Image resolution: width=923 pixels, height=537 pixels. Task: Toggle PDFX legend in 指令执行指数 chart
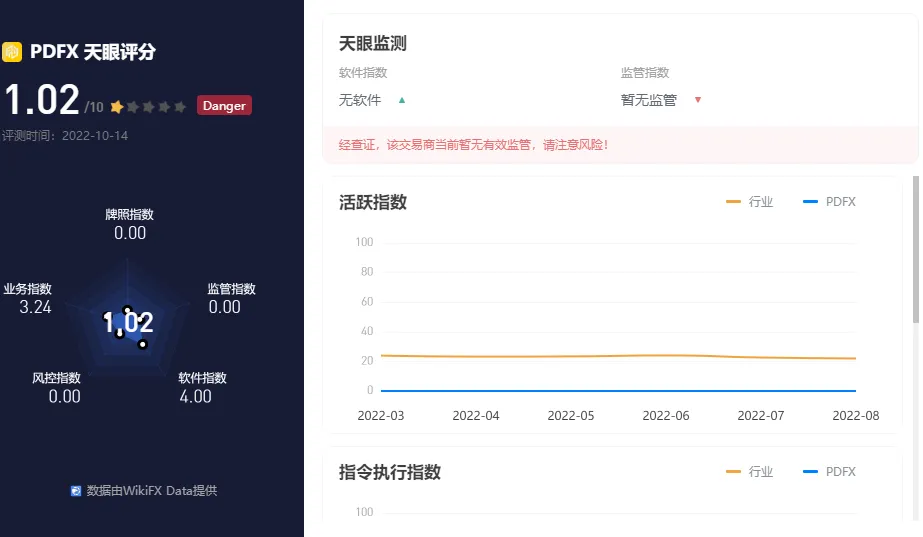click(x=829, y=472)
